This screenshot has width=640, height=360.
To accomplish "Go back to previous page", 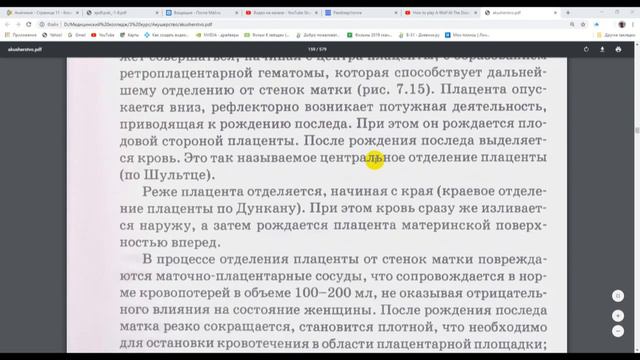I will [7, 24].
